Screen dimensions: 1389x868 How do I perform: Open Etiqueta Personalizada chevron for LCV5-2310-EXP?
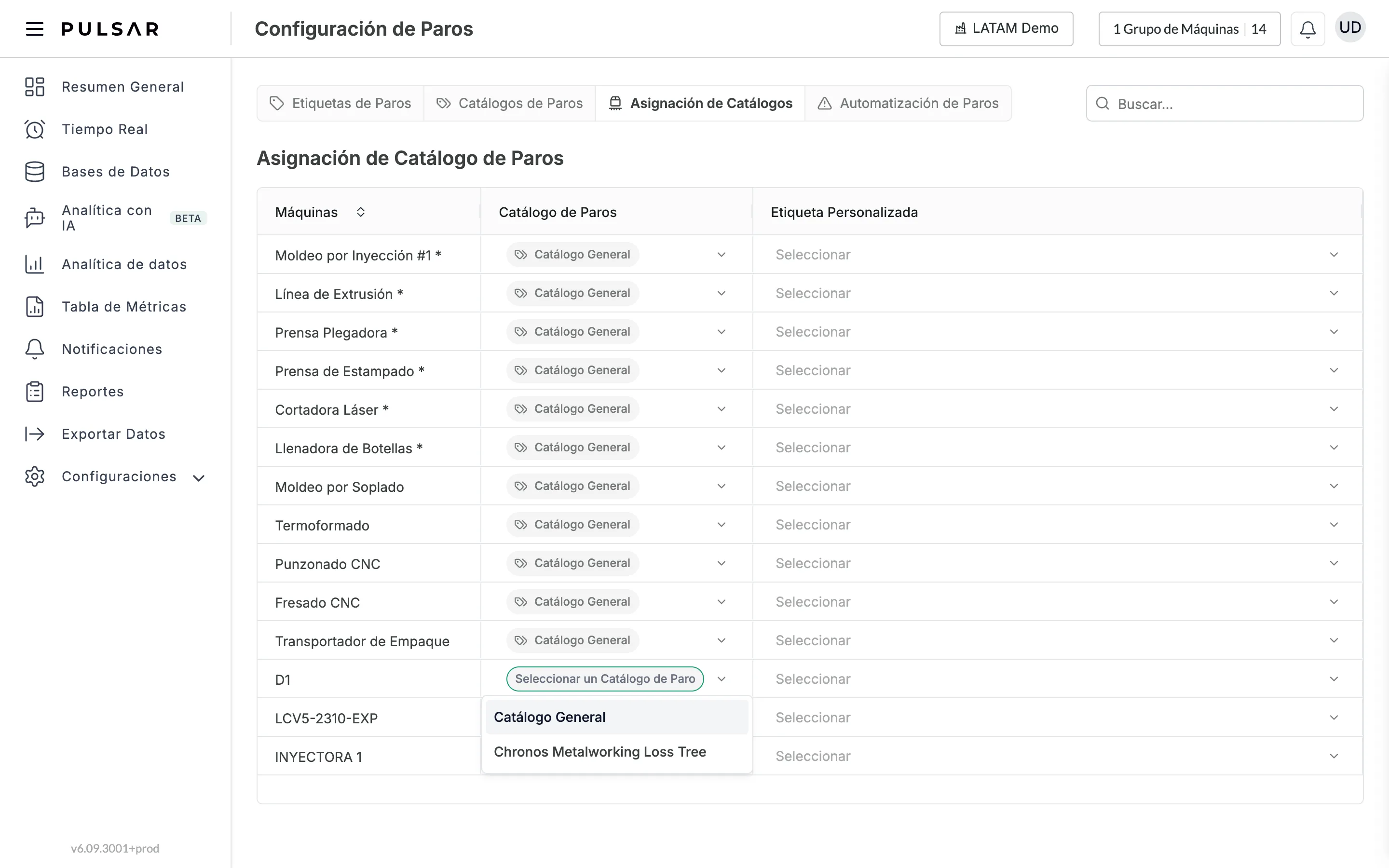click(x=1334, y=718)
